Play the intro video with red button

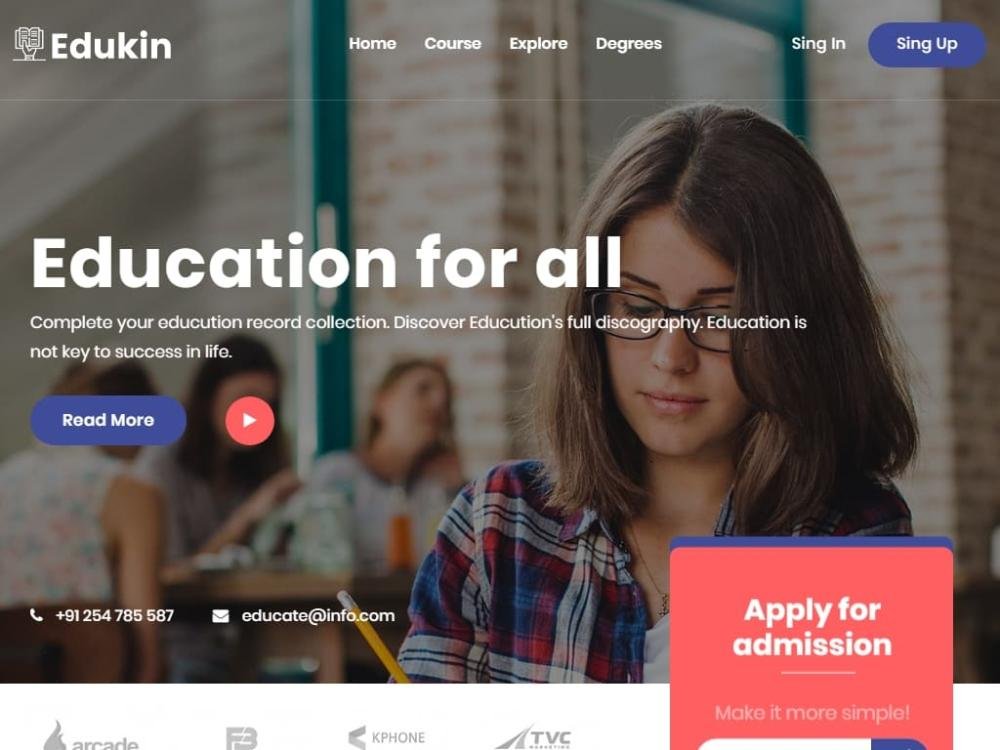[249, 420]
